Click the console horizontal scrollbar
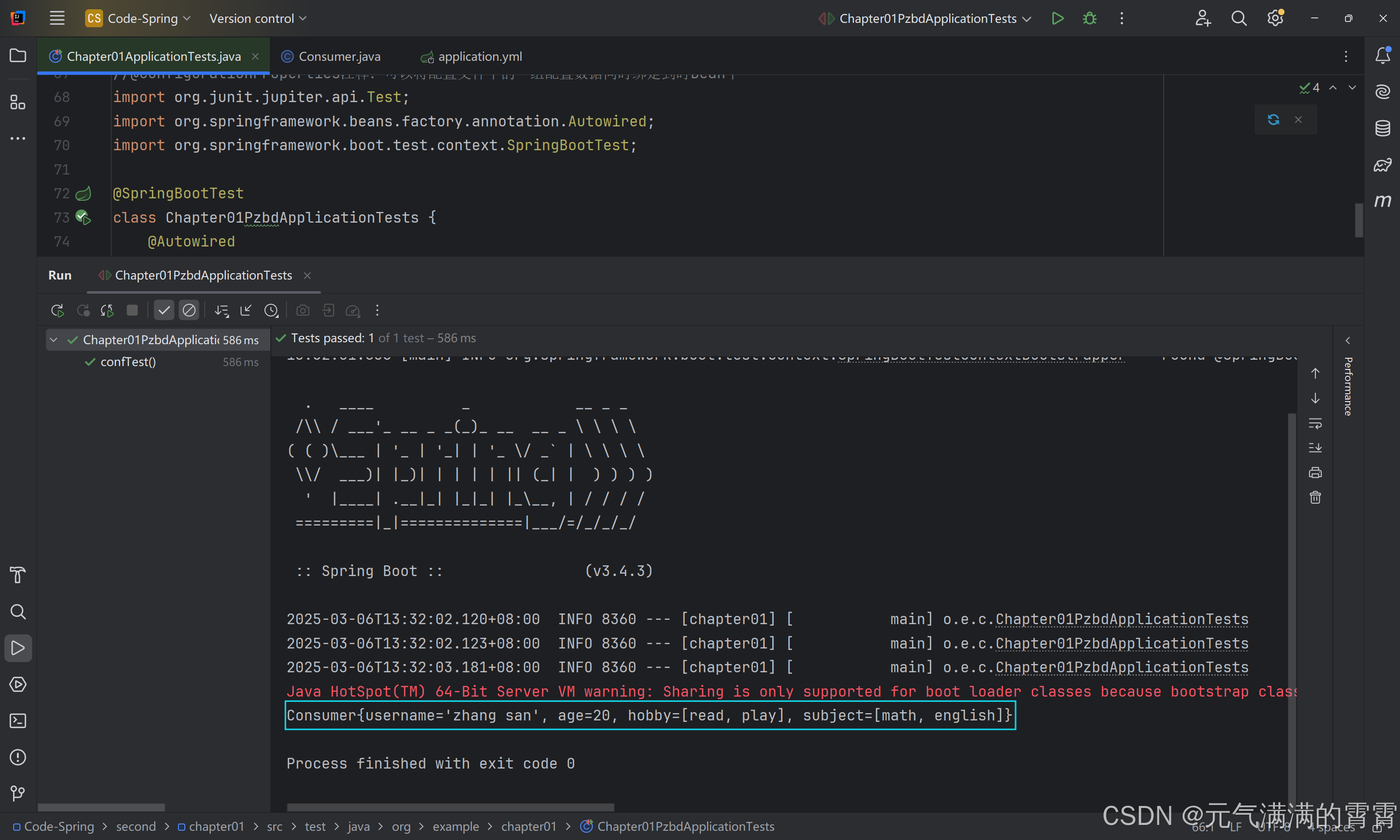The image size is (1400, 840). (x=450, y=806)
